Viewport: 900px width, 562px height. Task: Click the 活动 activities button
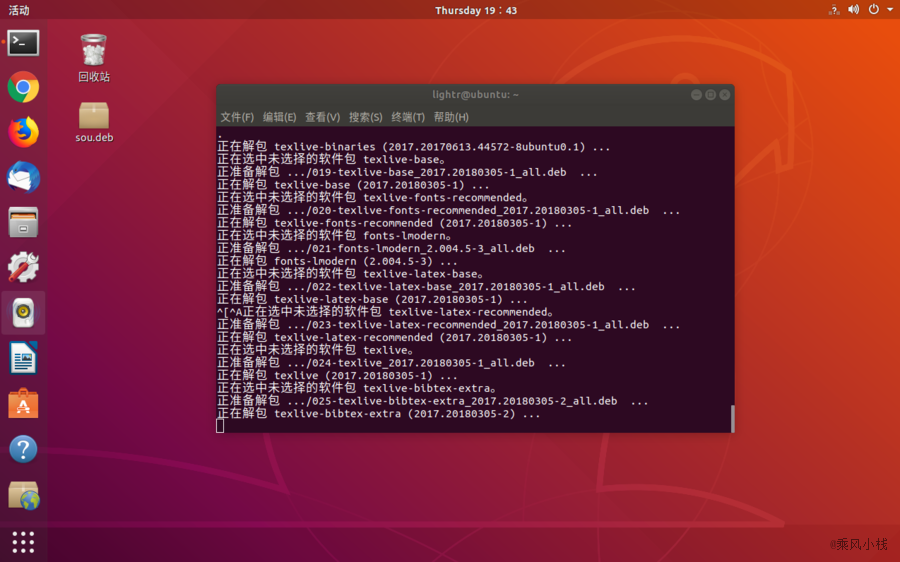tap(19, 10)
